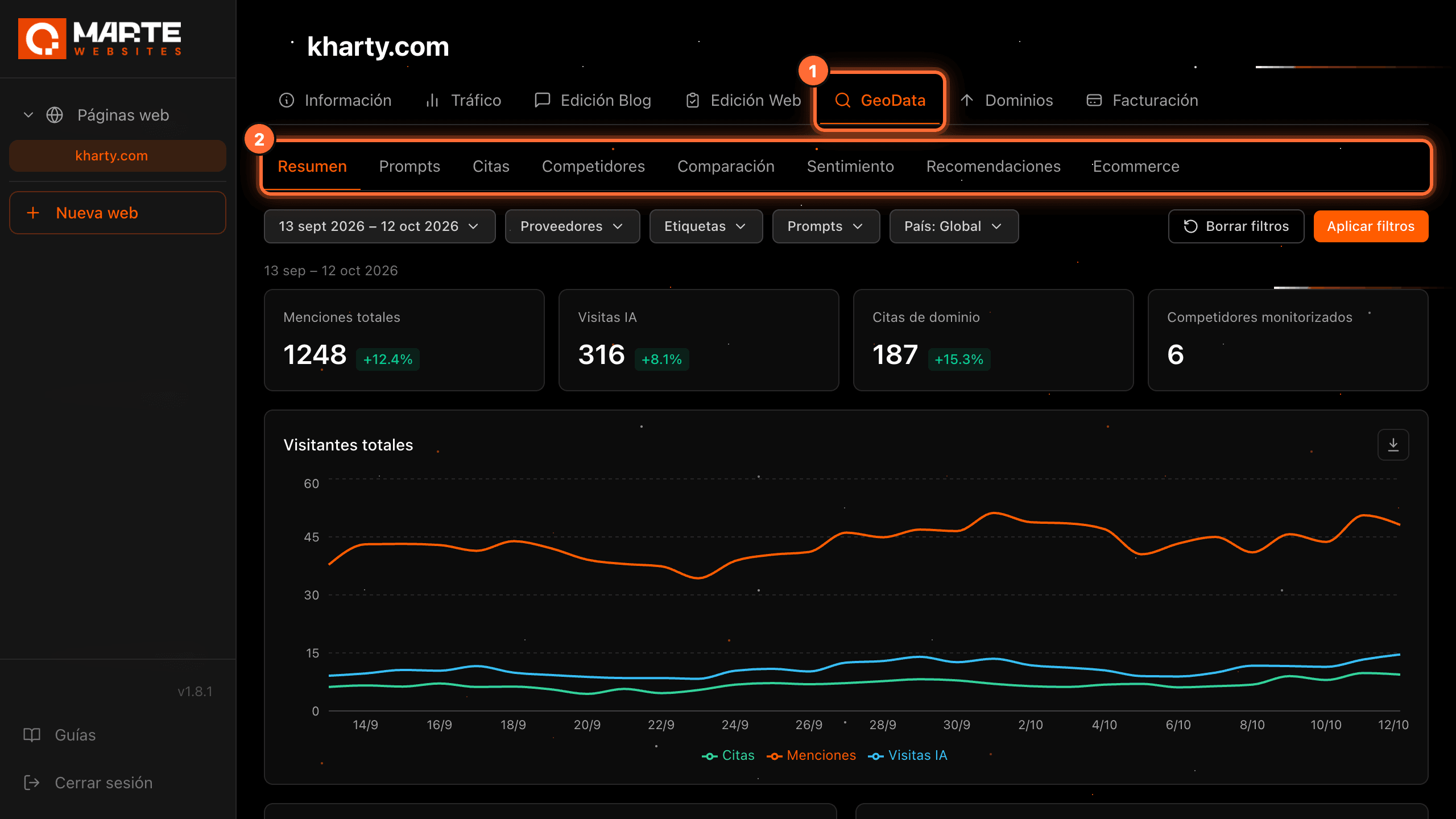Click the Nueva web button
Screen dimensions: 1456x819
coord(118,213)
